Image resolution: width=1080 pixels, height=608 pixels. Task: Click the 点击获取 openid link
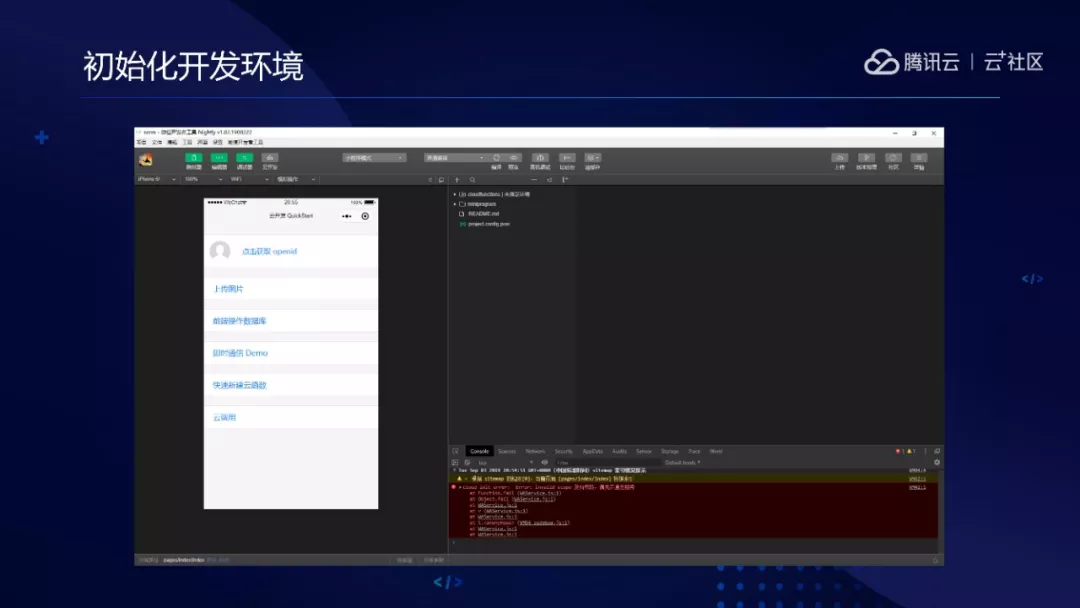click(269, 251)
